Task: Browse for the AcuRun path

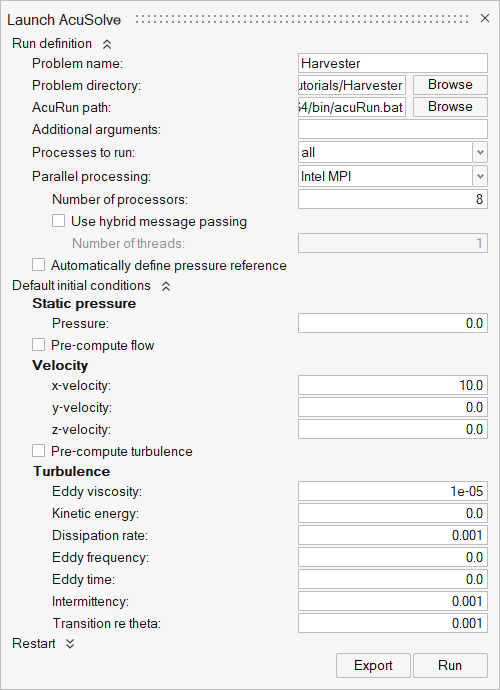Action: pos(450,107)
